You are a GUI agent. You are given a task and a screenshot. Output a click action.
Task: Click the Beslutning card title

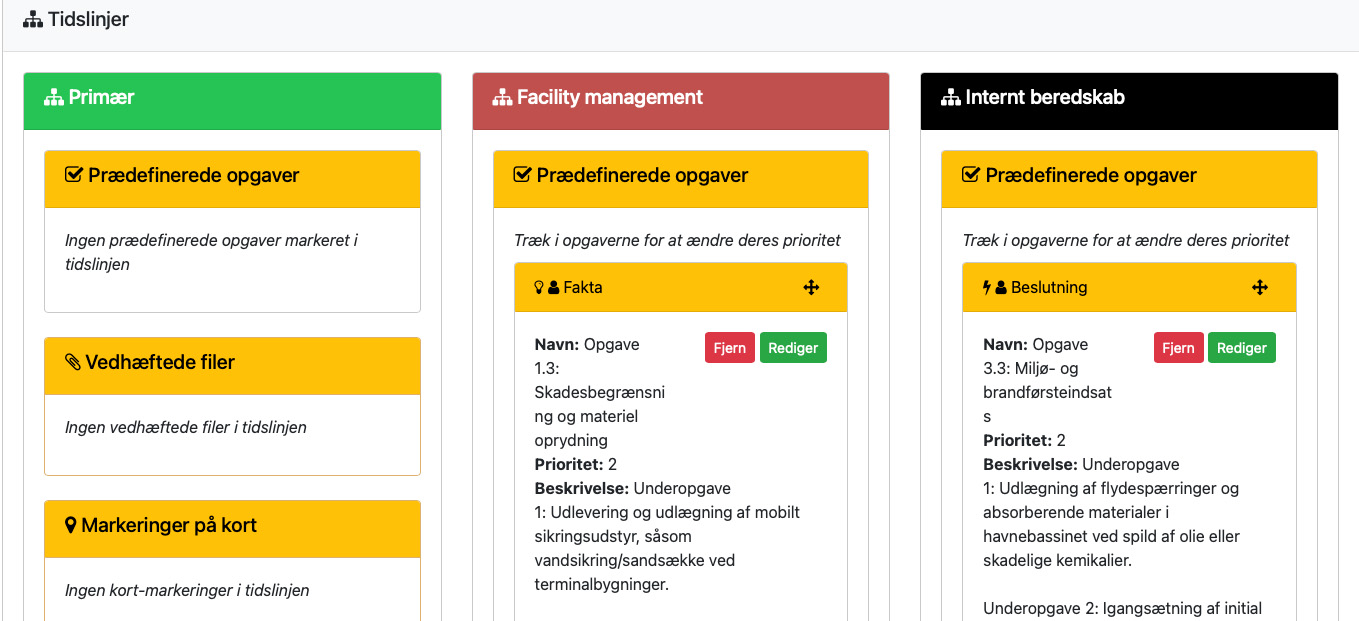[1049, 288]
